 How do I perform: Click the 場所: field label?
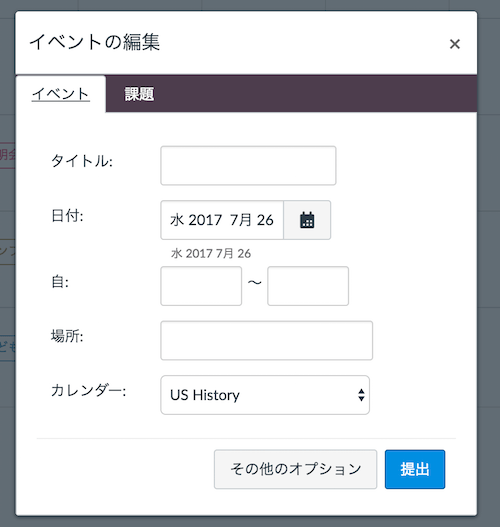pos(67,336)
